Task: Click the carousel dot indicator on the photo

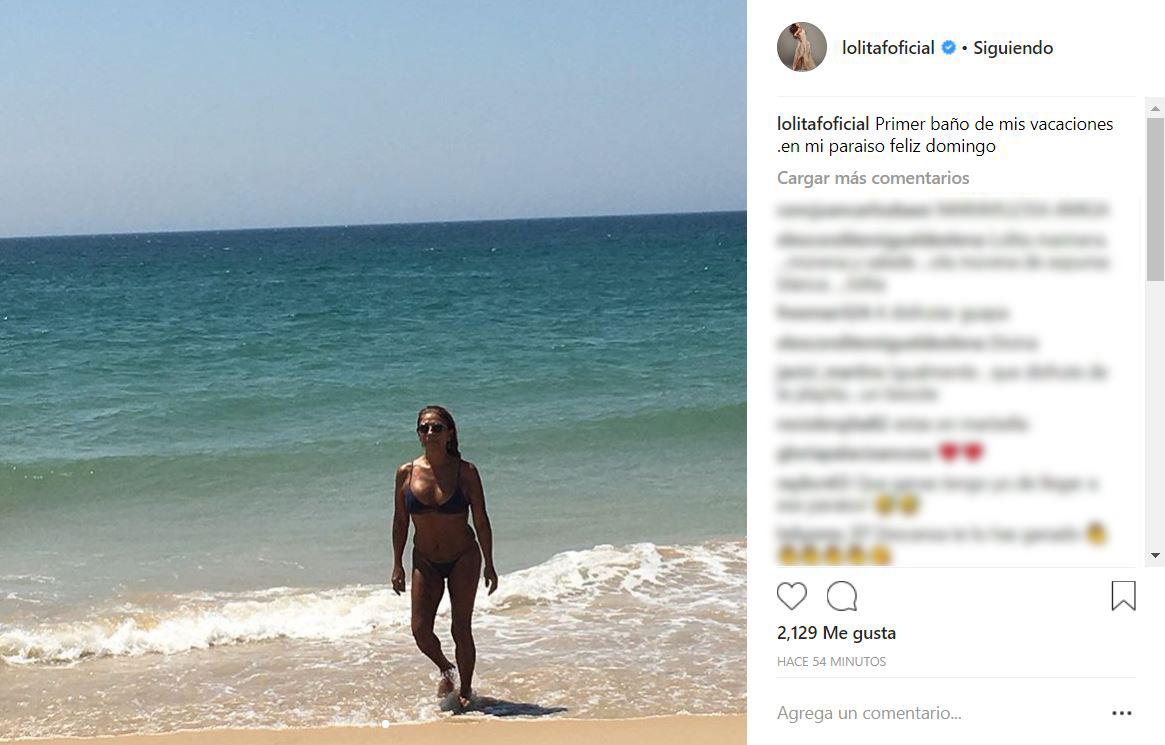Action: click(385, 723)
